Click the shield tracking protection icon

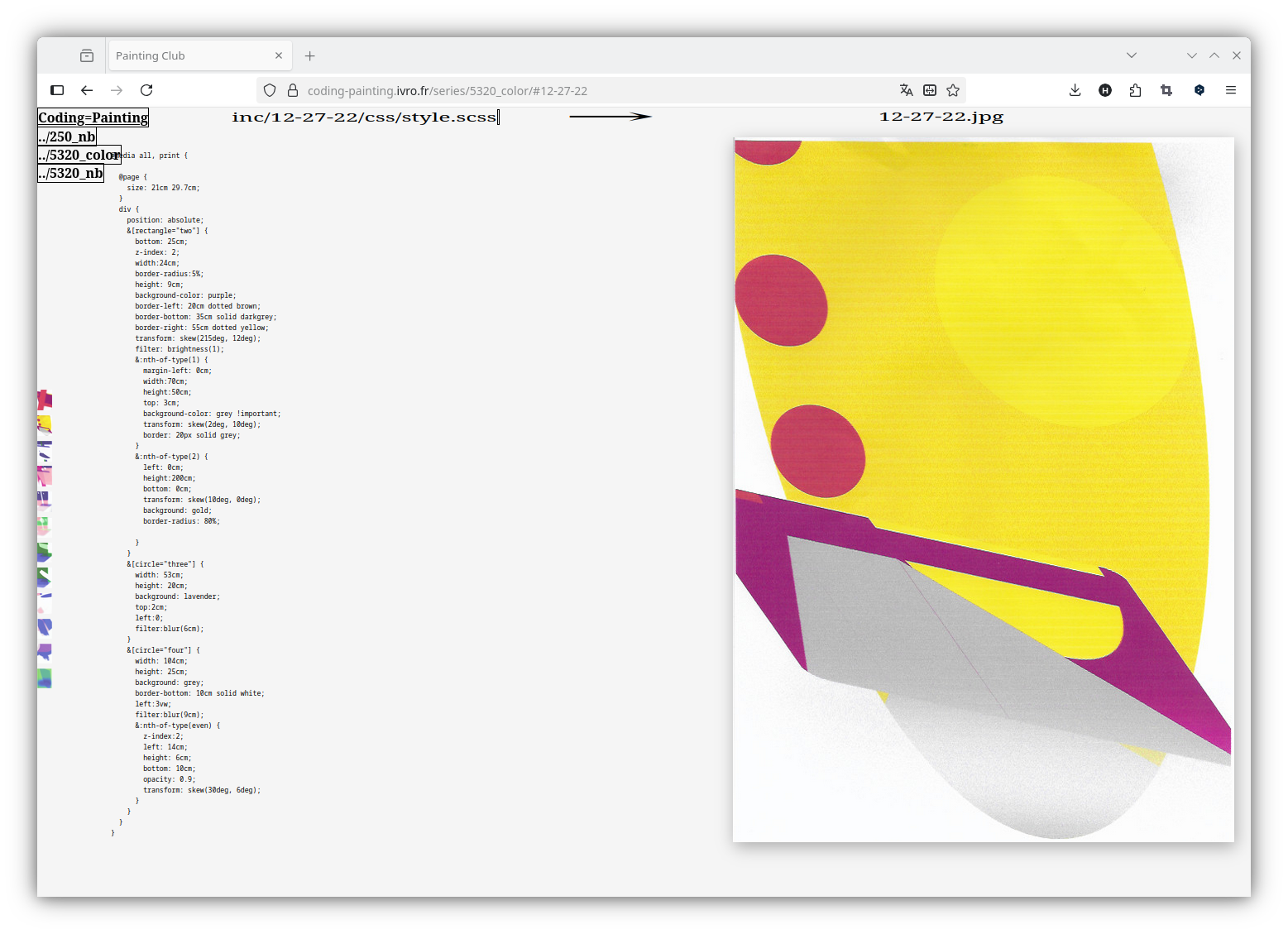(x=270, y=90)
